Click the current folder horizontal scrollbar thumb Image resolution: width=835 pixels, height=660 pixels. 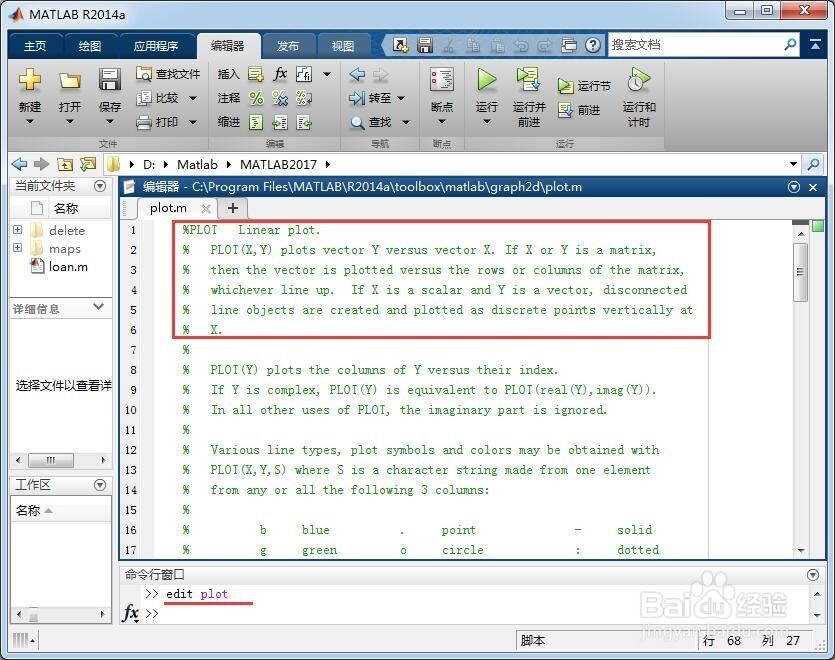51,460
